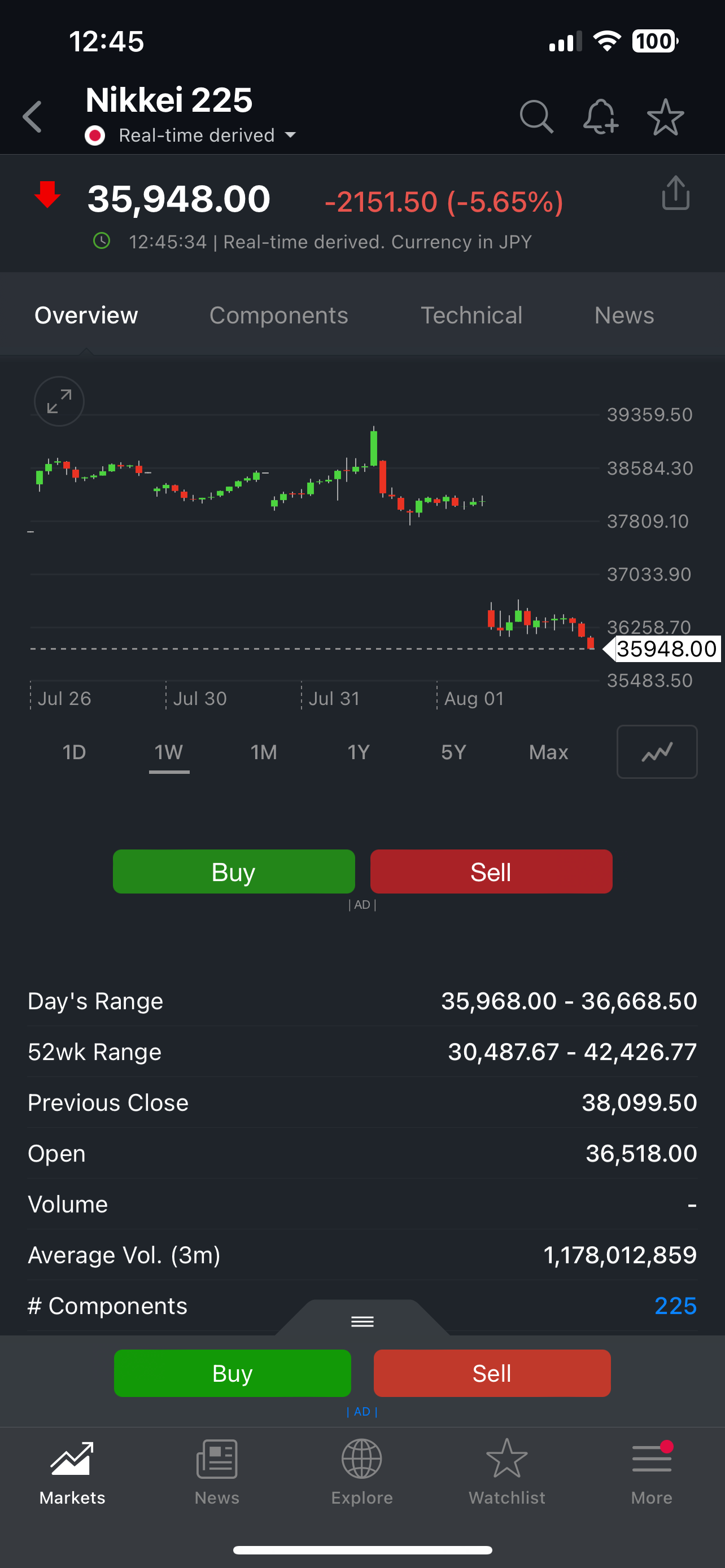Tap Average Vol. (3m) value 1,178,012,859
Screen dimensions: 725x1568
pyautogui.click(x=619, y=1255)
